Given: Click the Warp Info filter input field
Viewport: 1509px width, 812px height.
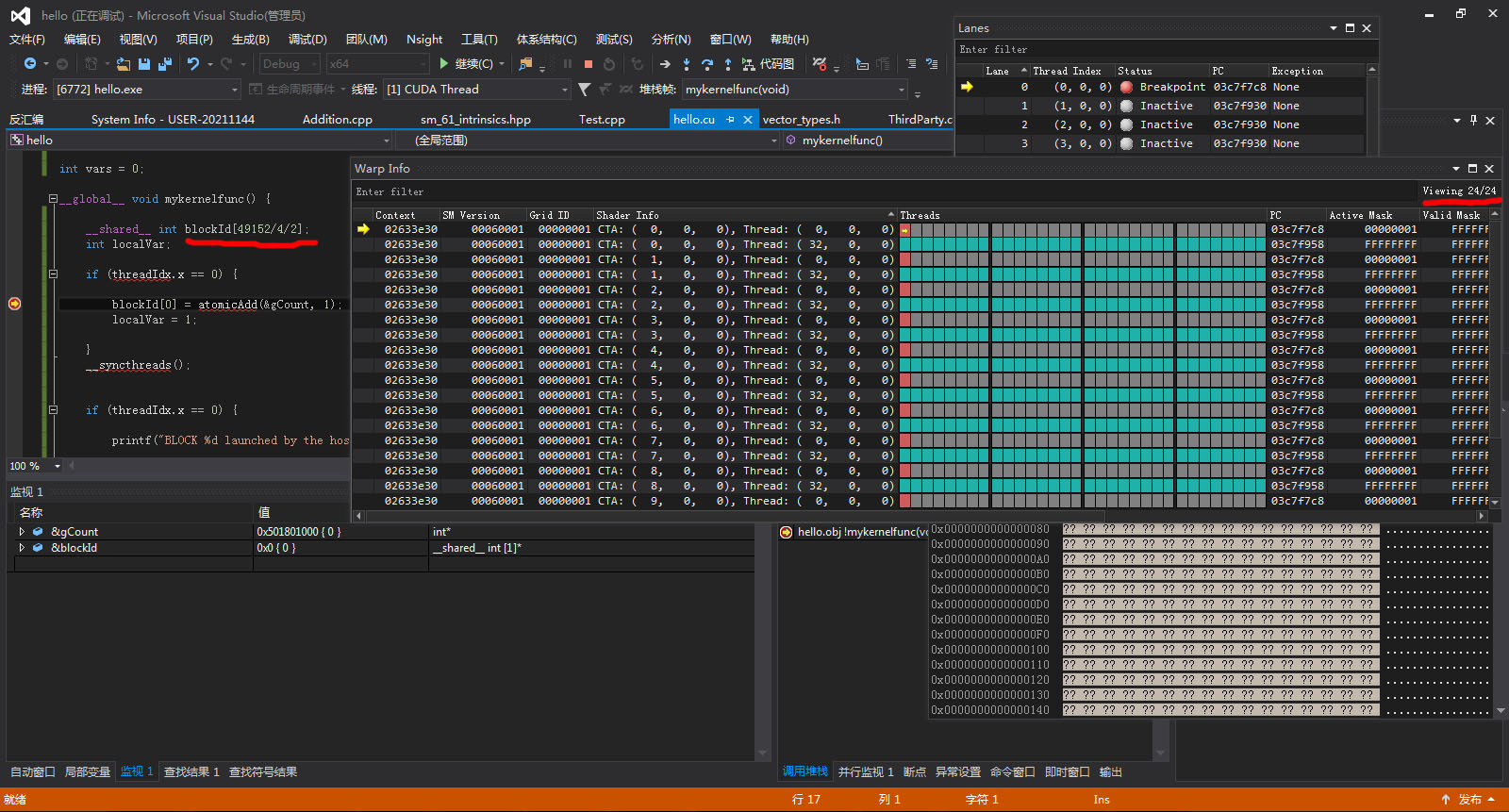Looking at the screenshot, I should [x=849, y=192].
